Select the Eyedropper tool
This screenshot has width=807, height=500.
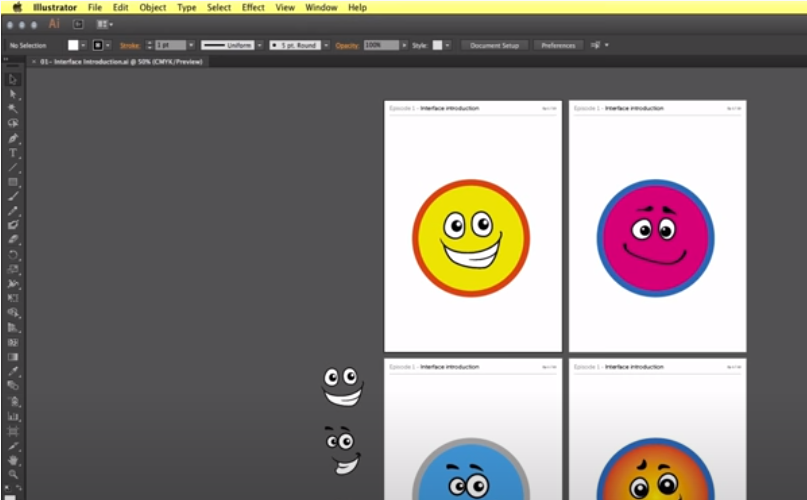tap(13, 371)
